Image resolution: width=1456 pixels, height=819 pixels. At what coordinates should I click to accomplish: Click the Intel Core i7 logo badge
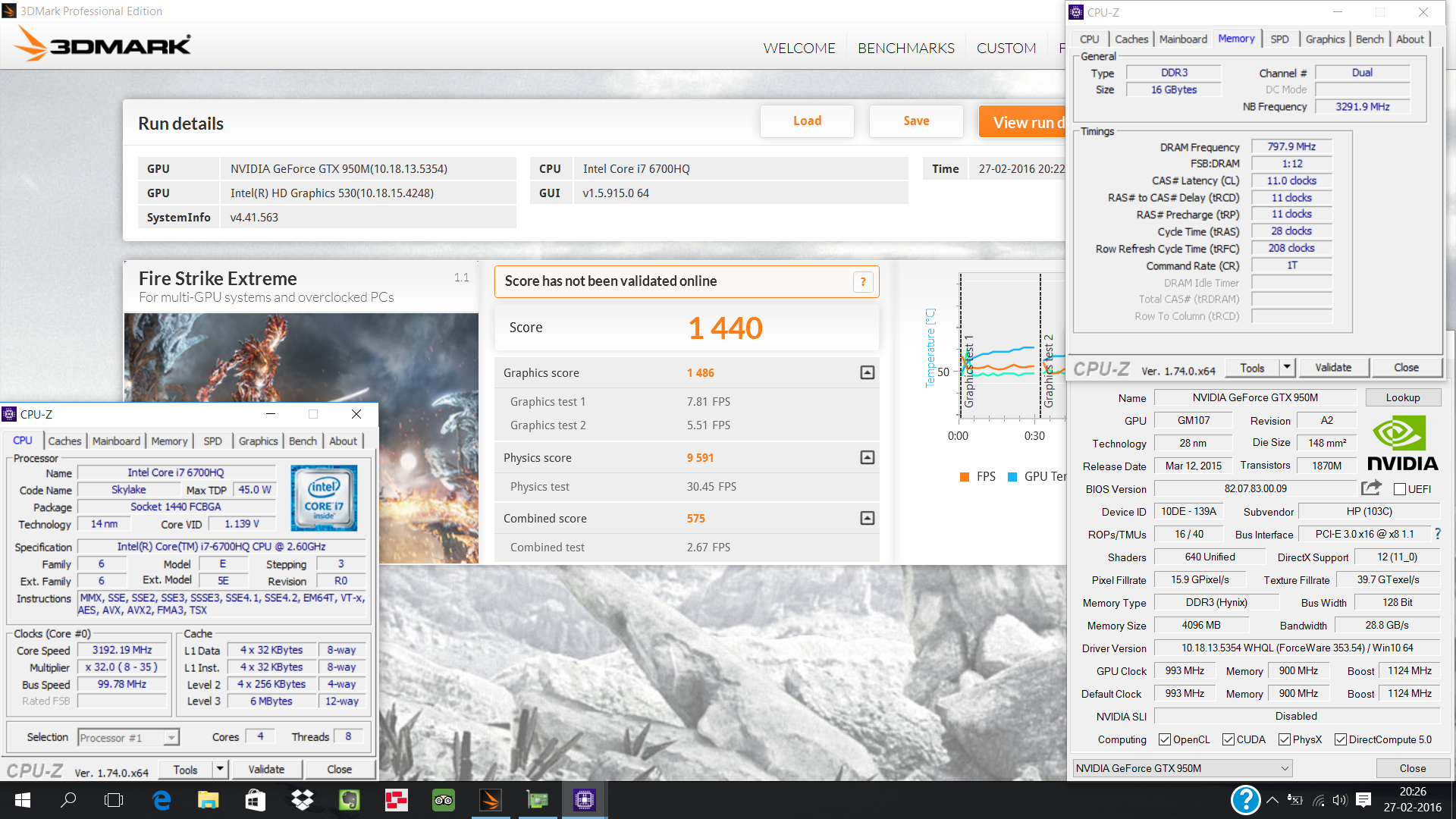pyautogui.click(x=324, y=498)
